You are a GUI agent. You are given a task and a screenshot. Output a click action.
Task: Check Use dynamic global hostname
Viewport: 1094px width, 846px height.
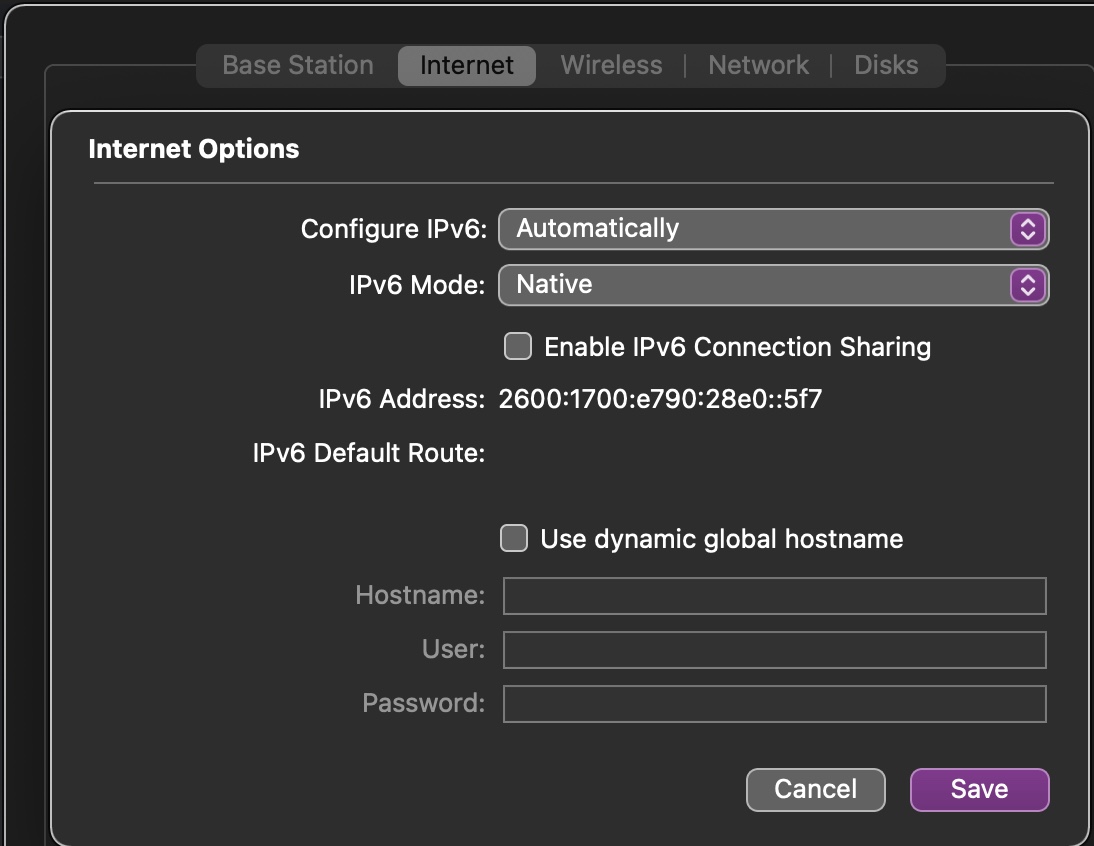point(513,538)
